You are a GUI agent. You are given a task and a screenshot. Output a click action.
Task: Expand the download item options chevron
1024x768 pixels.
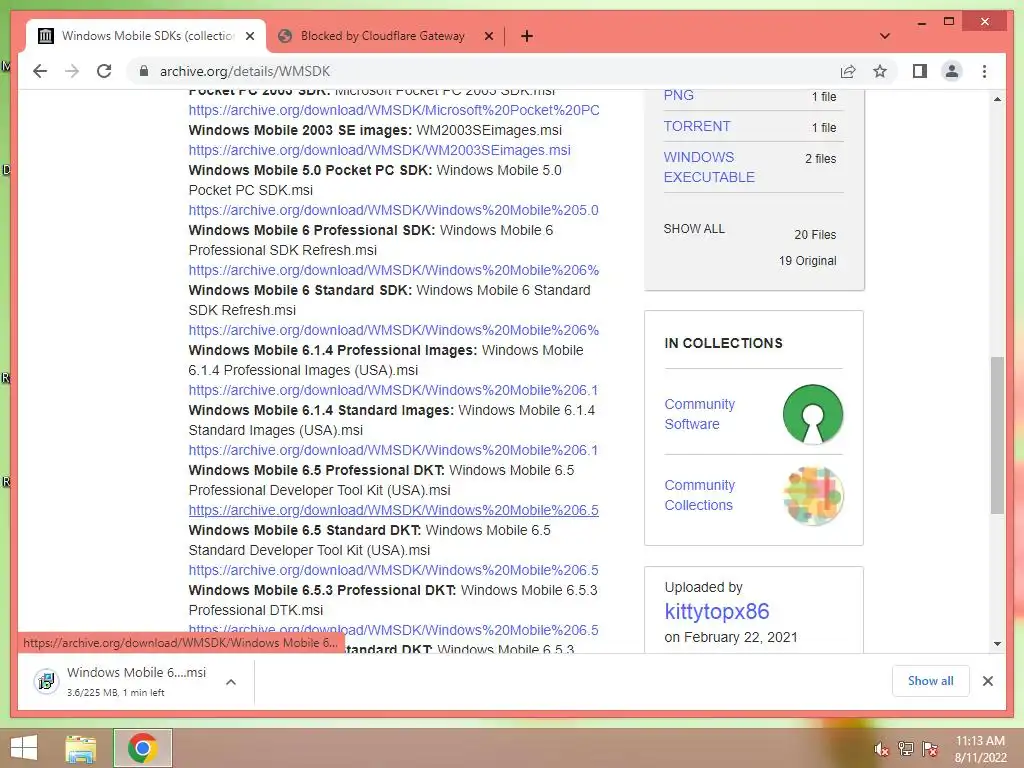(231, 682)
